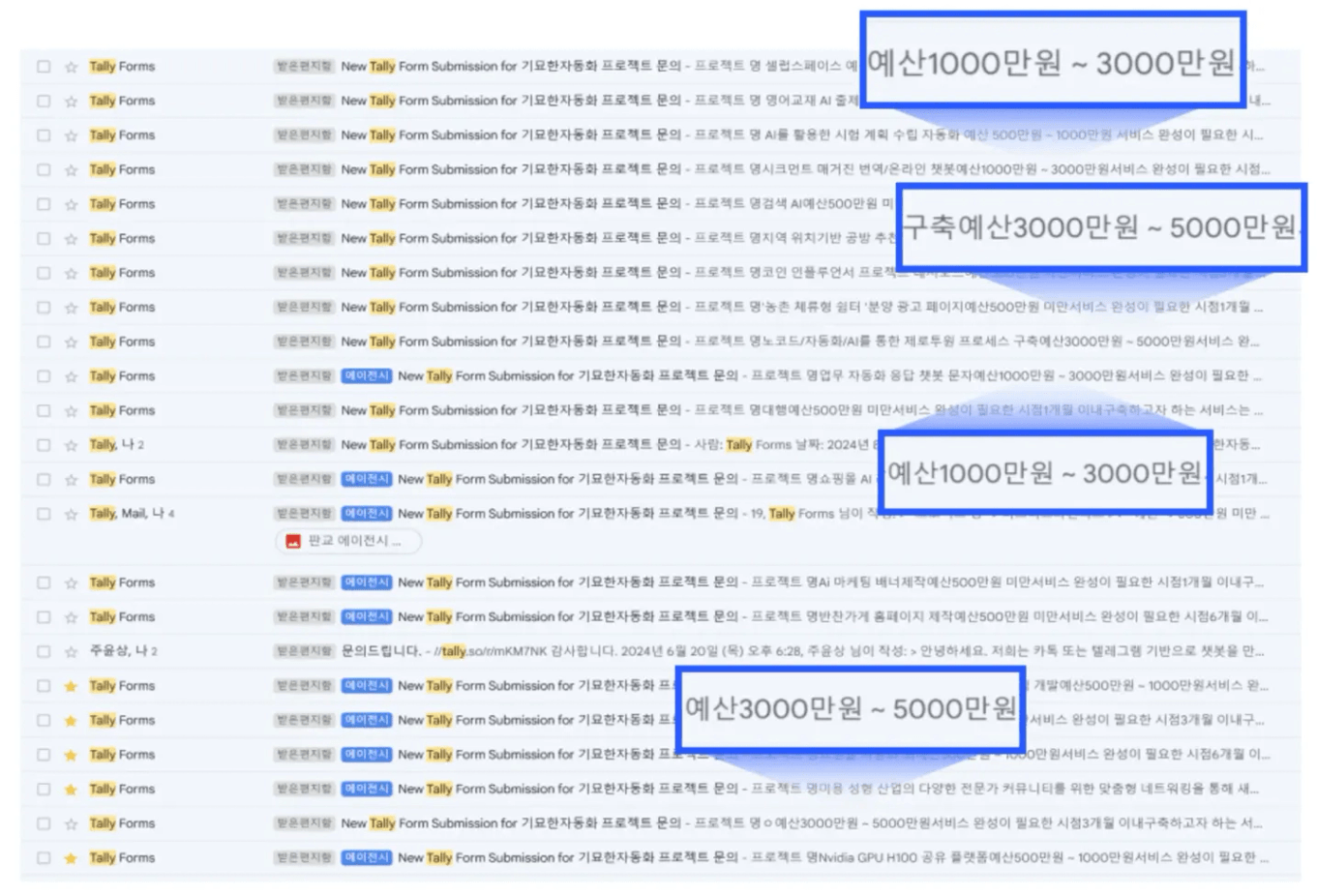The height and width of the screenshot is (896, 1317).
Task: Unstar the Nvidia GPU H100 email
Action: pyautogui.click(x=71, y=858)
